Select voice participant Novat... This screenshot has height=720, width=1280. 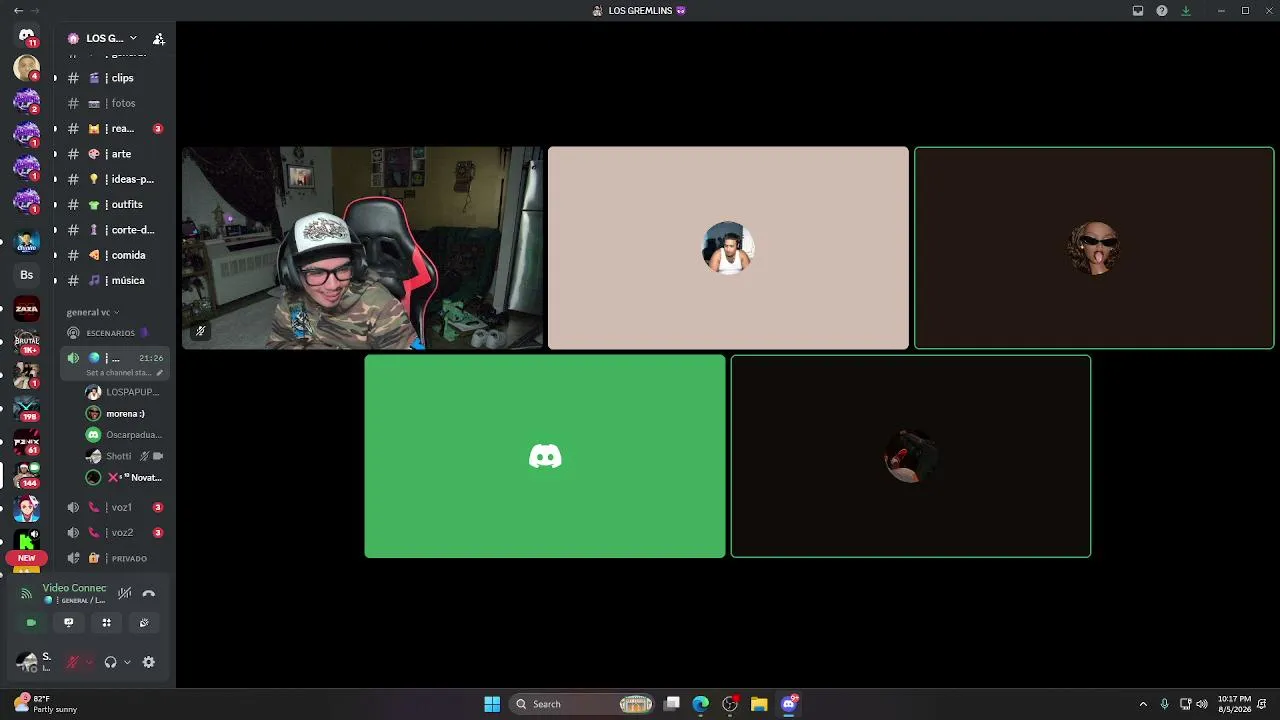(x=124, y=477)
